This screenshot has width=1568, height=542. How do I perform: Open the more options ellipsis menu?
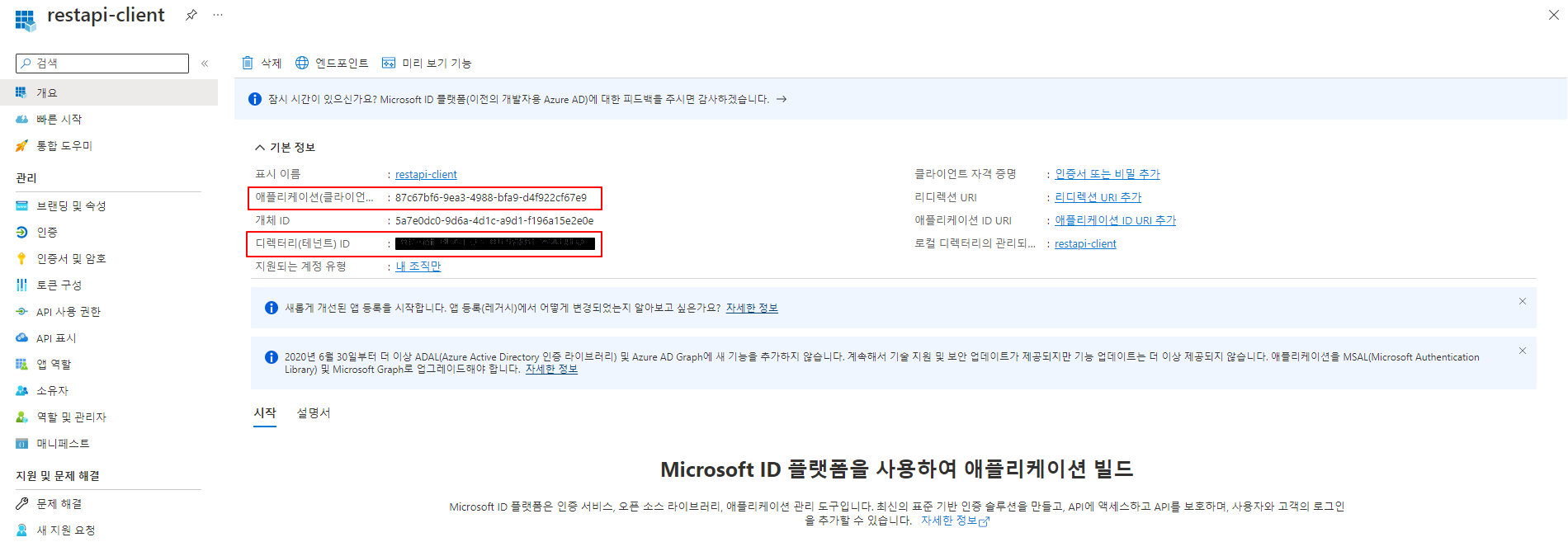pyautogui.click(x=218, y=15)
